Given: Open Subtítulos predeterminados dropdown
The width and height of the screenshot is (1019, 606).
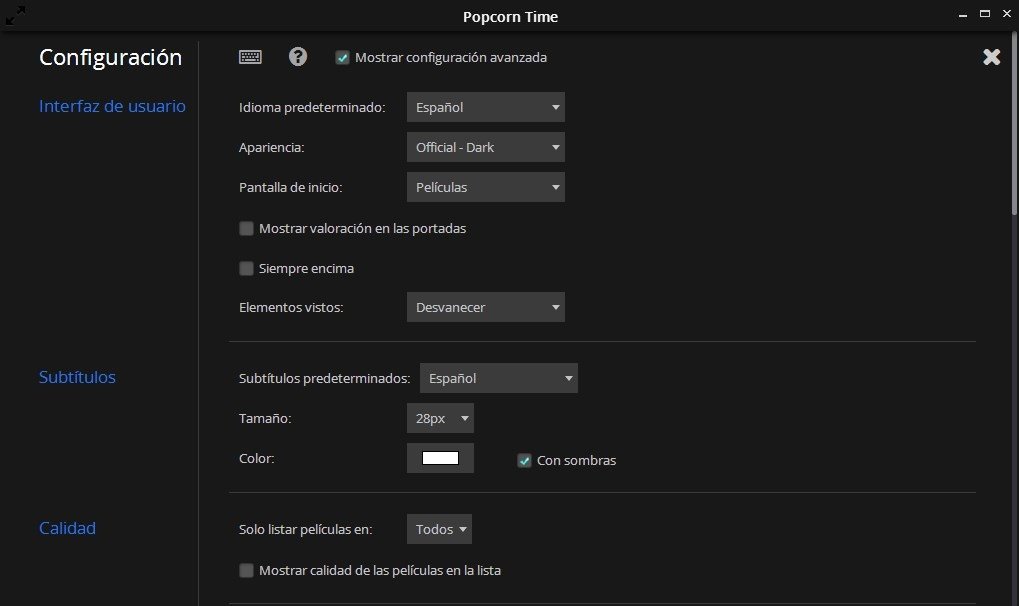Looking at the screenshot, I should [x=498, y=378].
